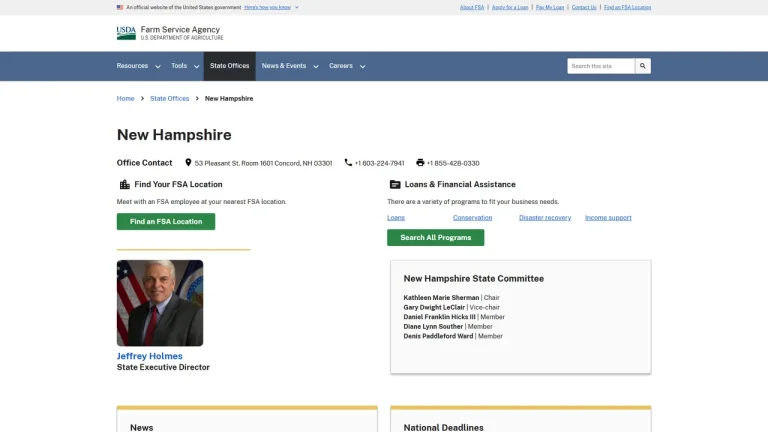
Task: Open the Resources menu
Action: [x=132, y=66]
